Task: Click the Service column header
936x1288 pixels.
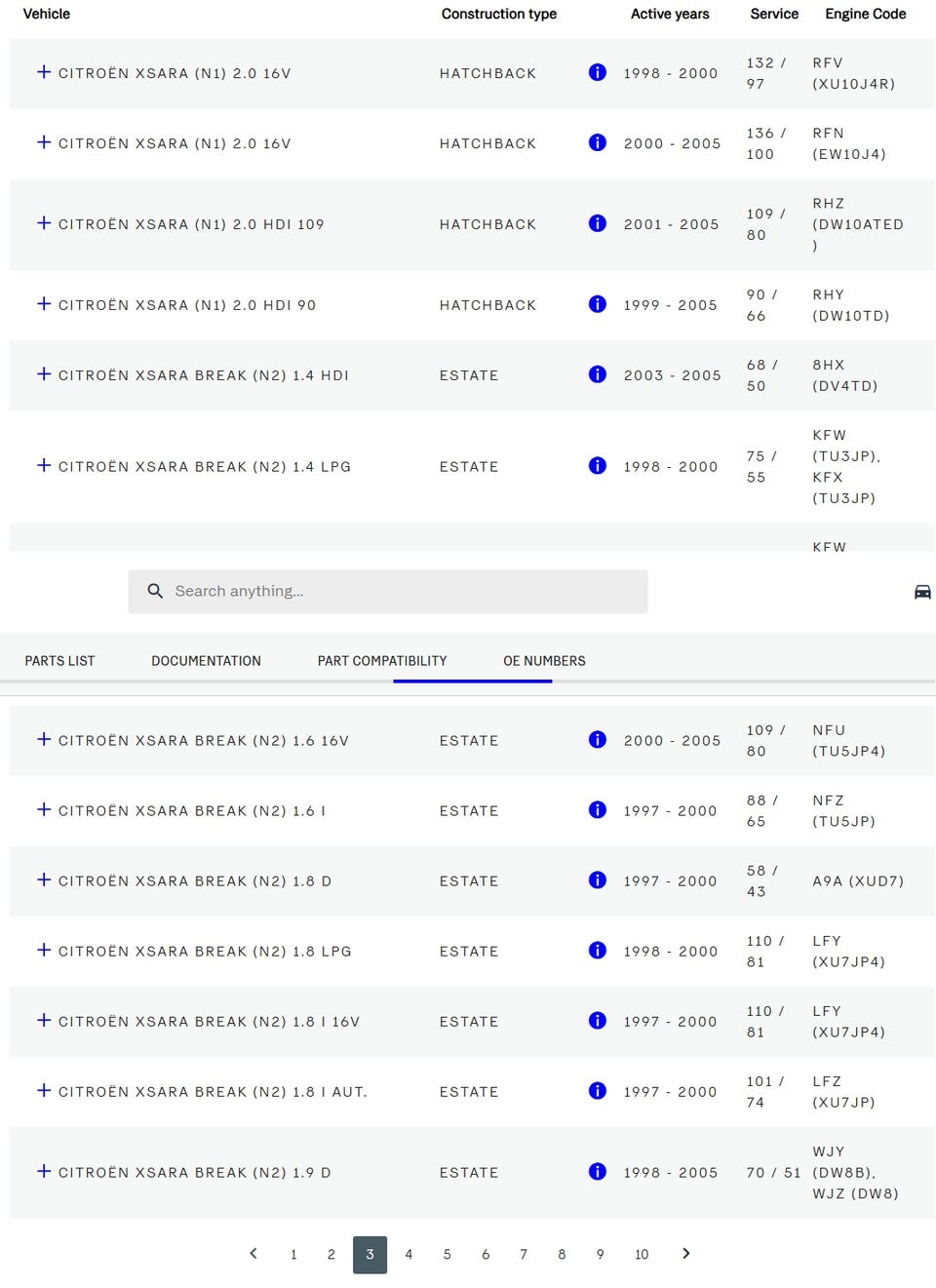Action: pyautogui.click(x=774, y=14)
